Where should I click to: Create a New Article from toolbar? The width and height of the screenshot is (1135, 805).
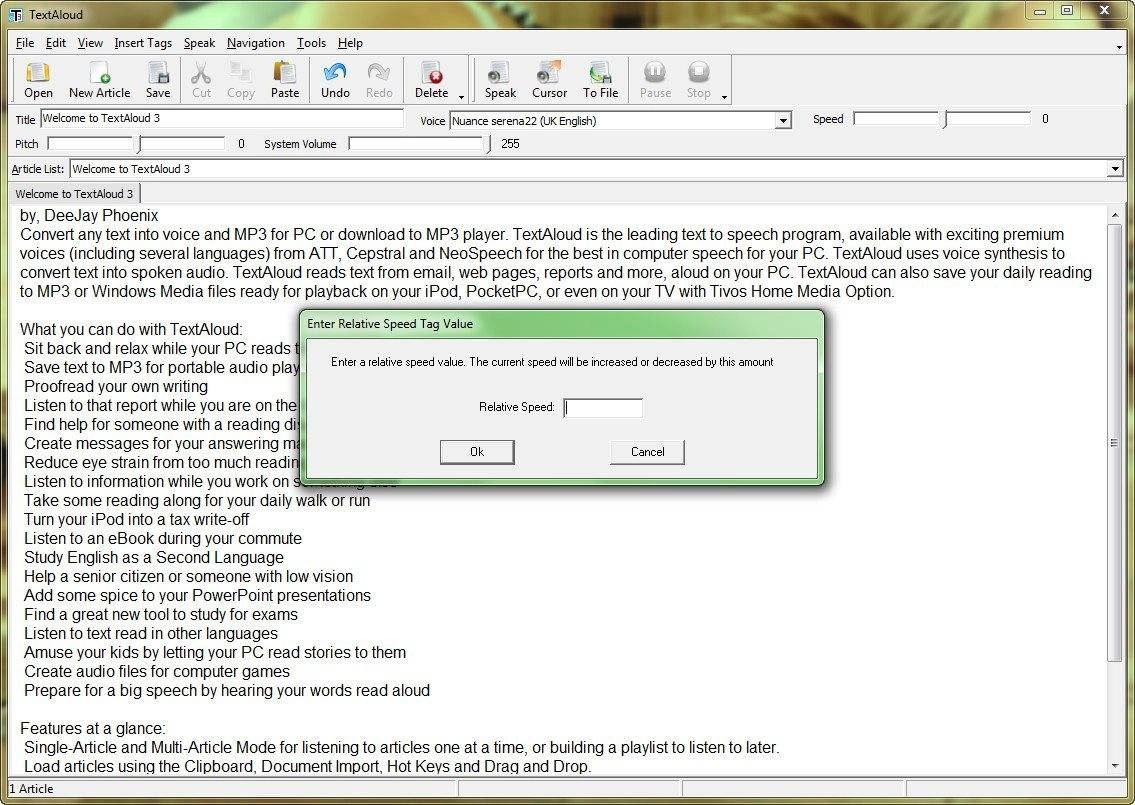[x=99, y=80]
